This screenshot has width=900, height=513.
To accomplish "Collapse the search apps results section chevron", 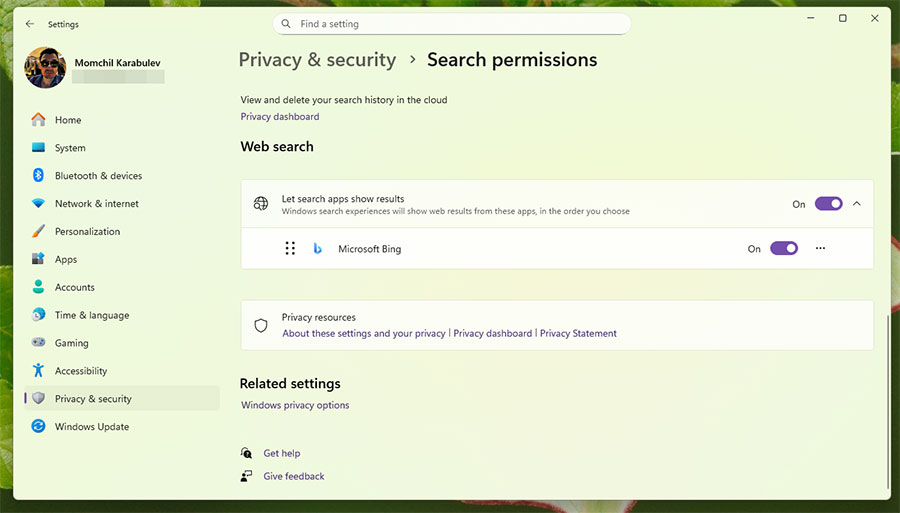I will point(857,204).
